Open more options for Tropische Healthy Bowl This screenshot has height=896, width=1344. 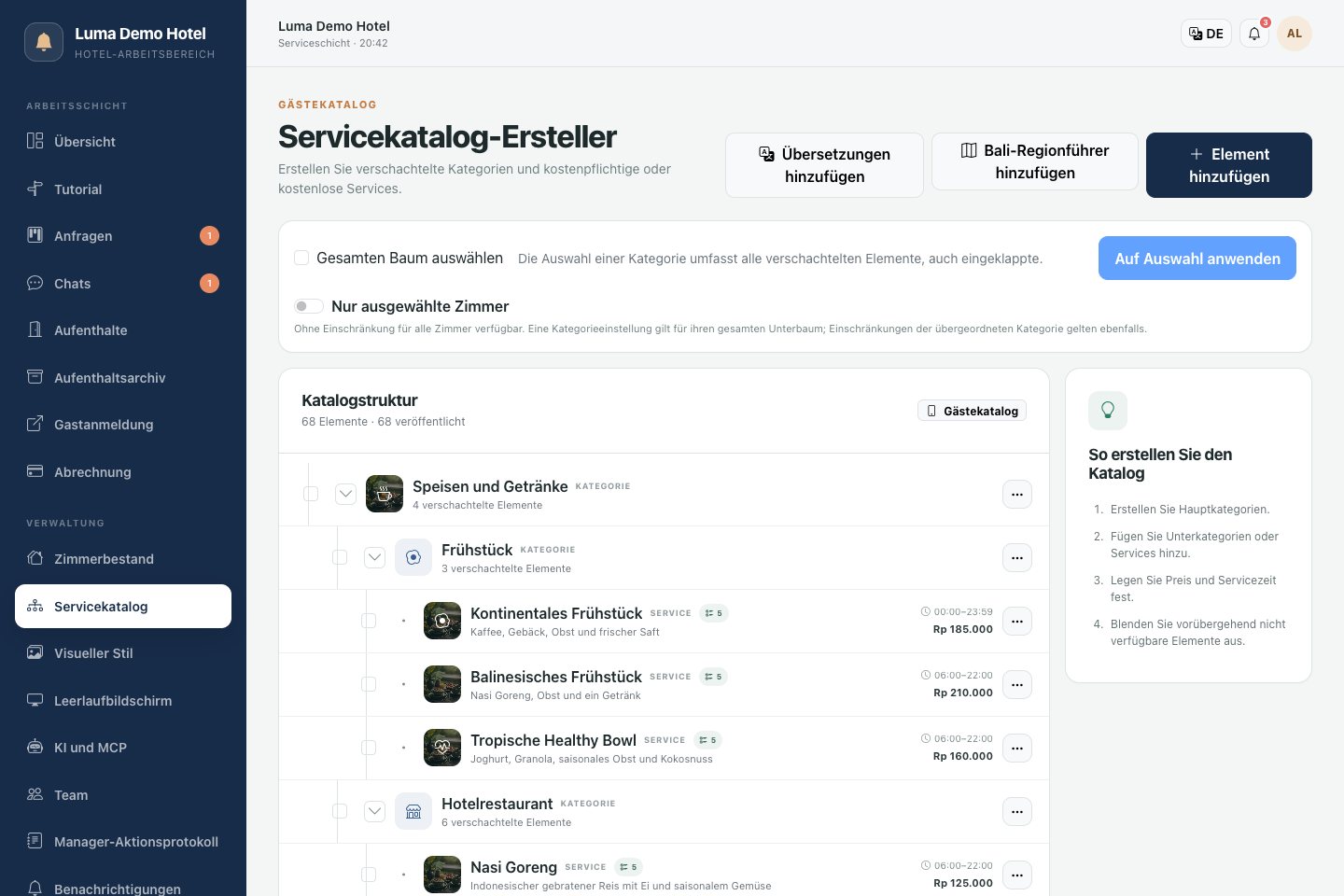(x=1017, y=749)
